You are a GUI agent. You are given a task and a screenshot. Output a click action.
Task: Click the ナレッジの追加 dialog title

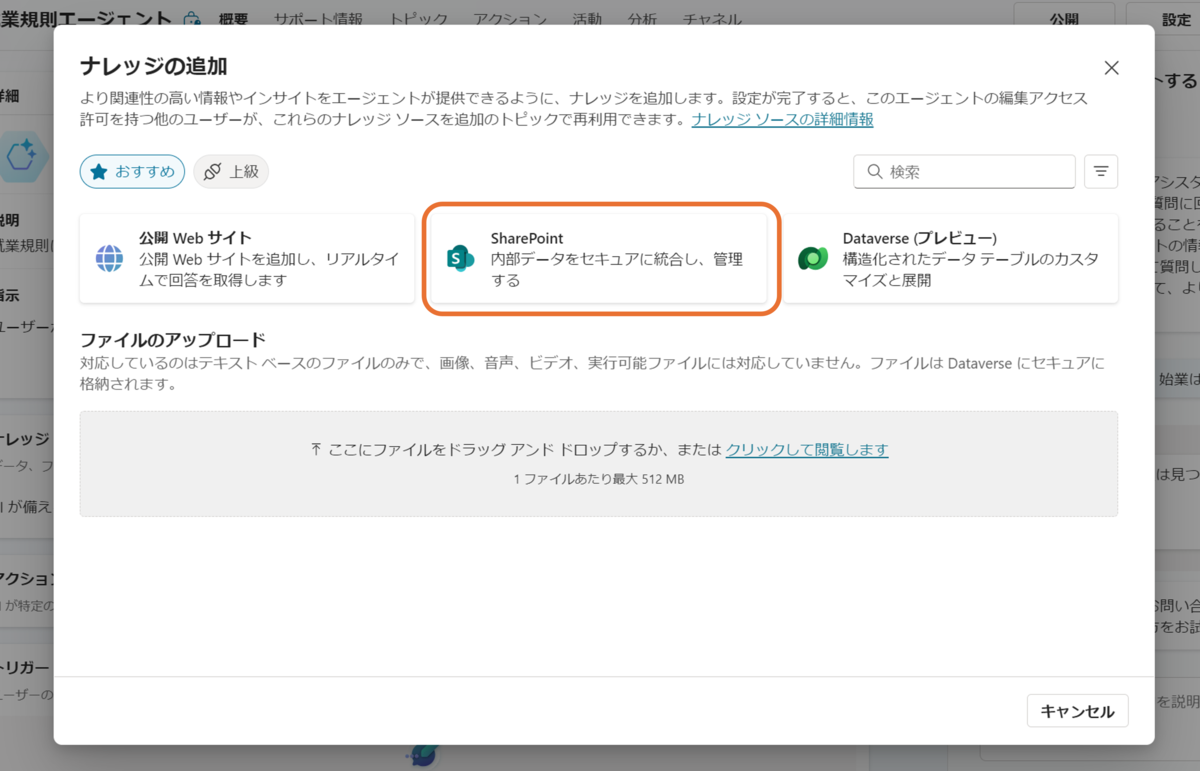pyautogui.click(x=153, y=67)
